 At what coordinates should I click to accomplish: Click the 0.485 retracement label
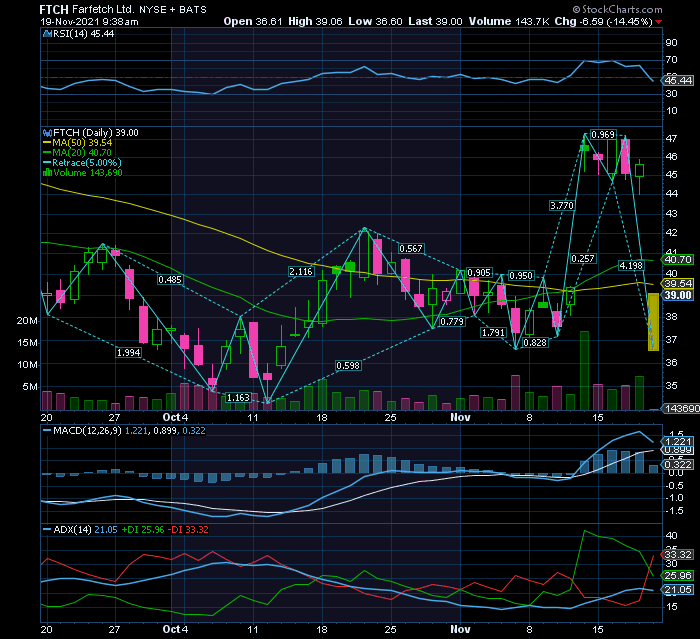[170, 280]
